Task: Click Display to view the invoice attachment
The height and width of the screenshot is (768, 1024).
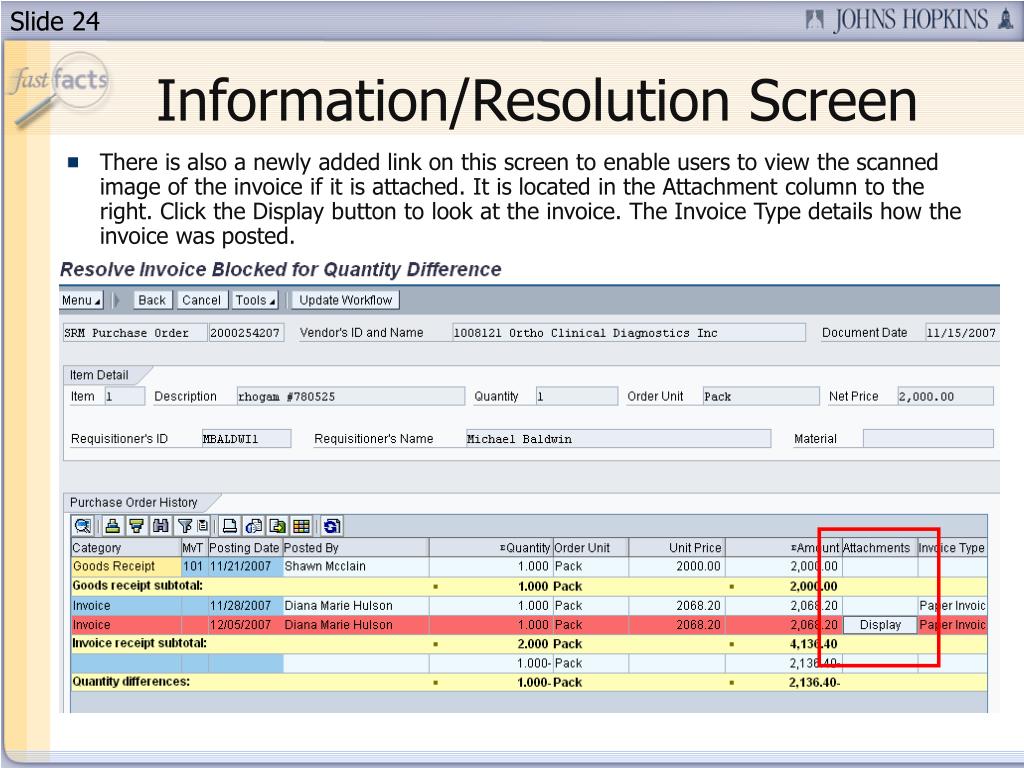Action: tap(879, 625)
